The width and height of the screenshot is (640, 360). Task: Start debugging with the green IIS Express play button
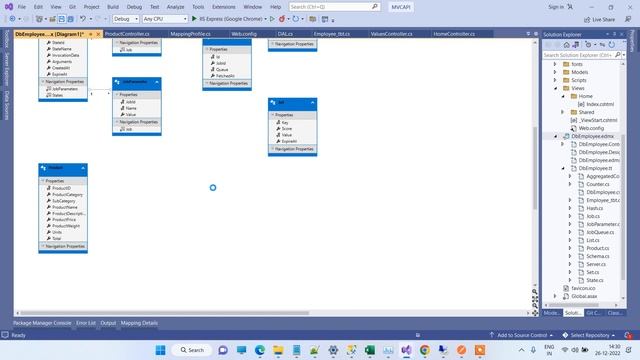[x=194, y=19]
